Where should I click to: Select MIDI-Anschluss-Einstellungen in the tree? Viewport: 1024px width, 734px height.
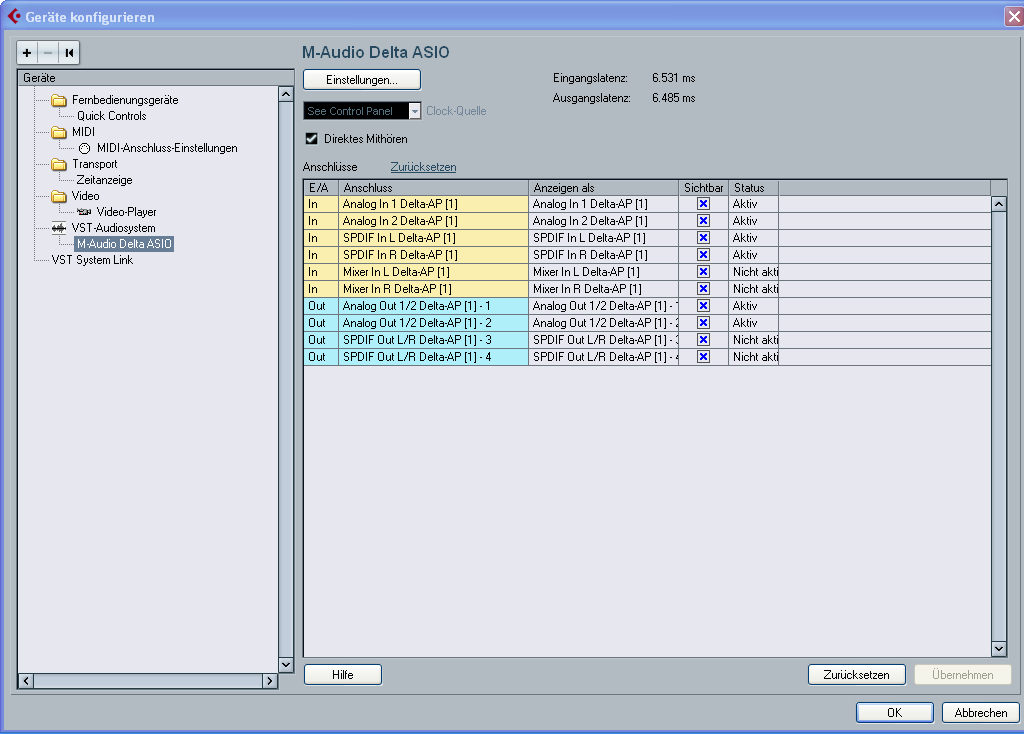pos(167,148)
